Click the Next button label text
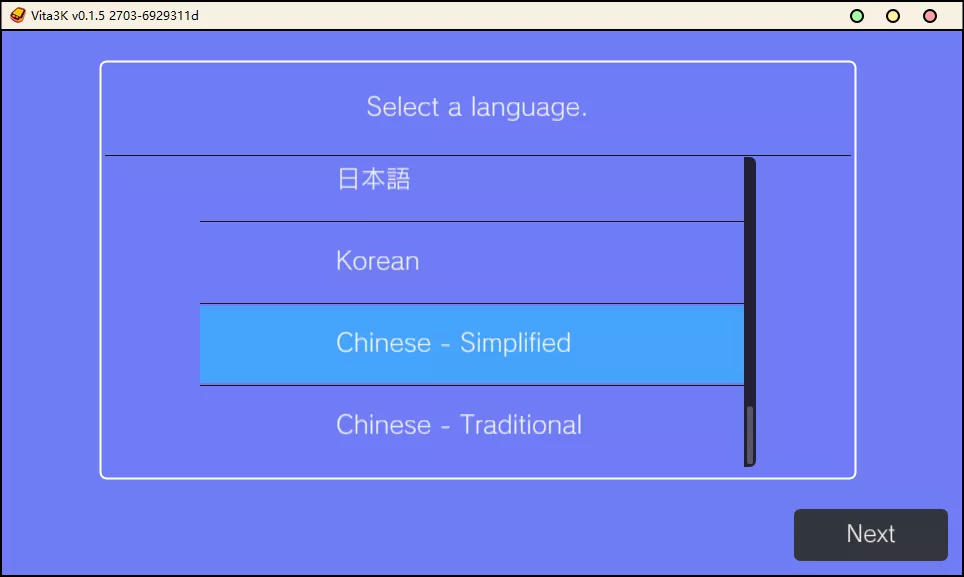964x577 pixels. [870, 534]
